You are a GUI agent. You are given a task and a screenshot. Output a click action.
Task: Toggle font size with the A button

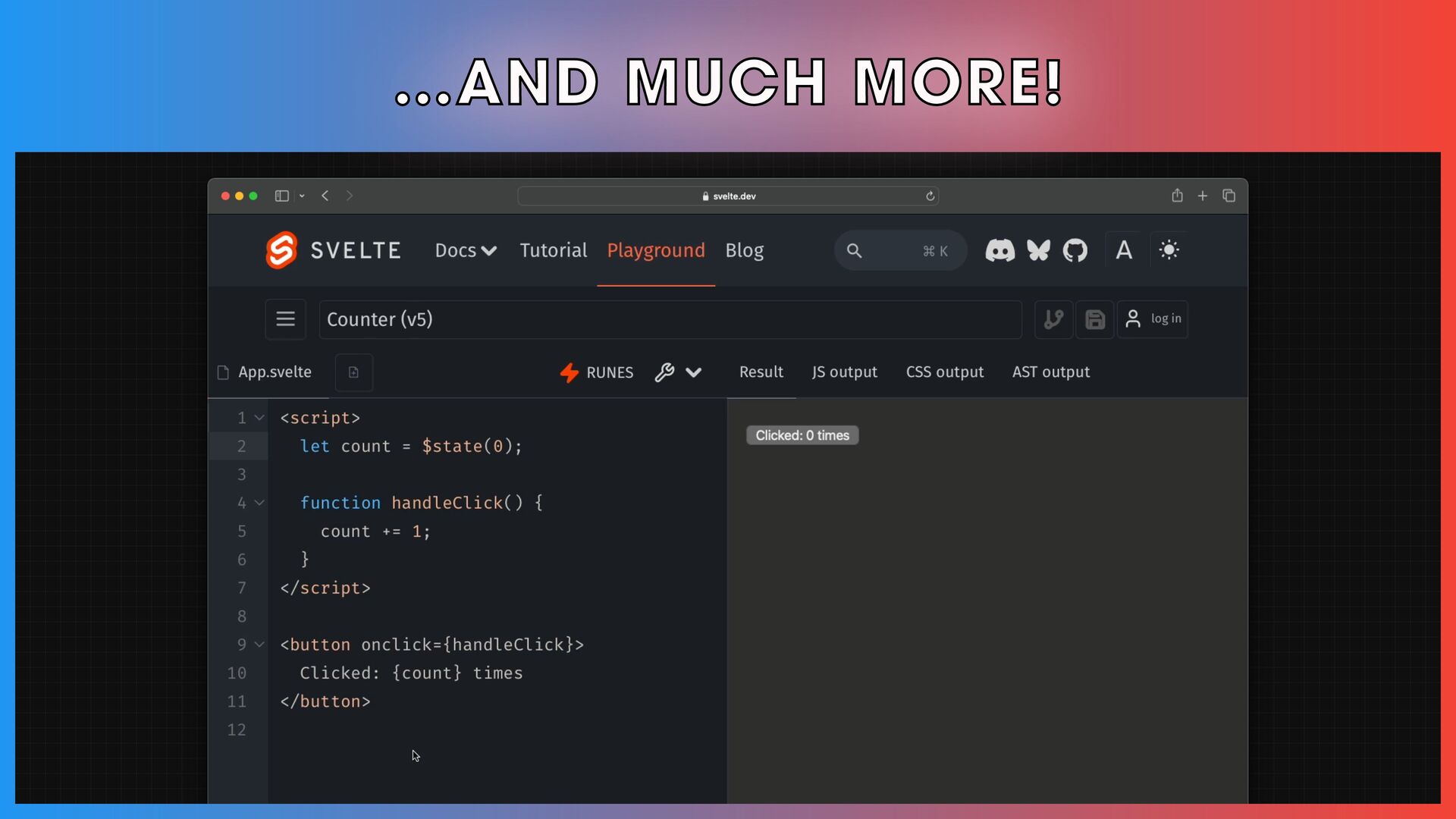pyautogui.click(x=1124, y=250)
